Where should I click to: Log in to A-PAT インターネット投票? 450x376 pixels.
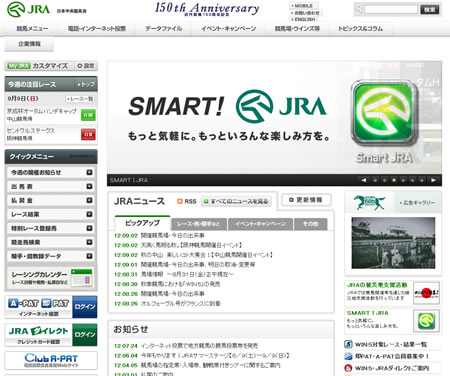[x=85, y=307]
